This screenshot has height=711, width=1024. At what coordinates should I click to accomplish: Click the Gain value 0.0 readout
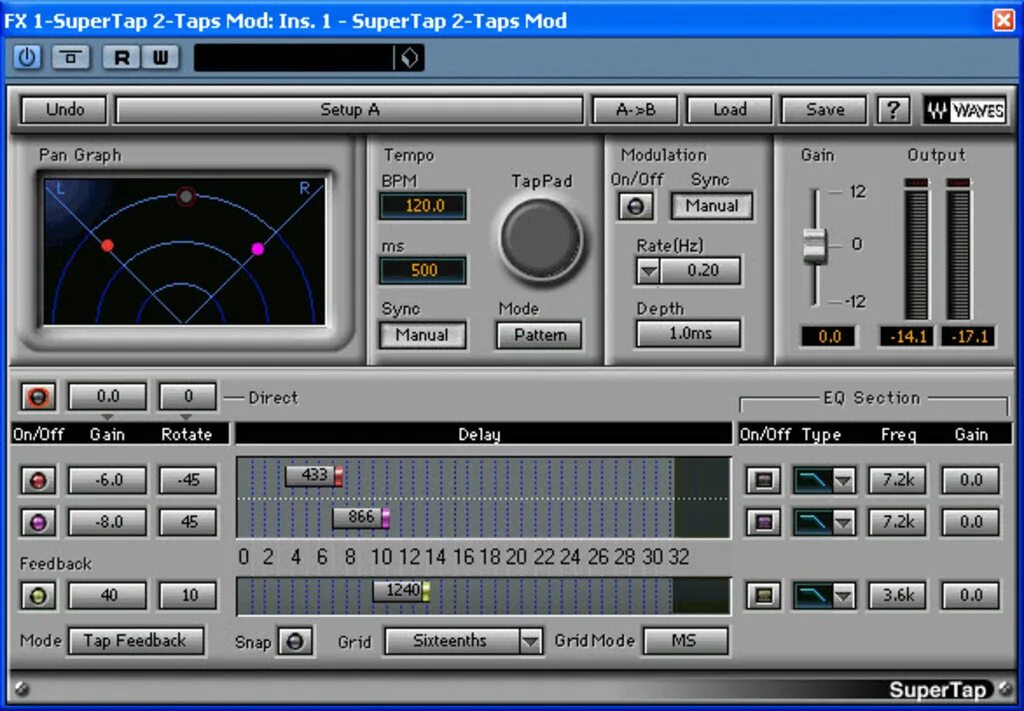point(829,337)
